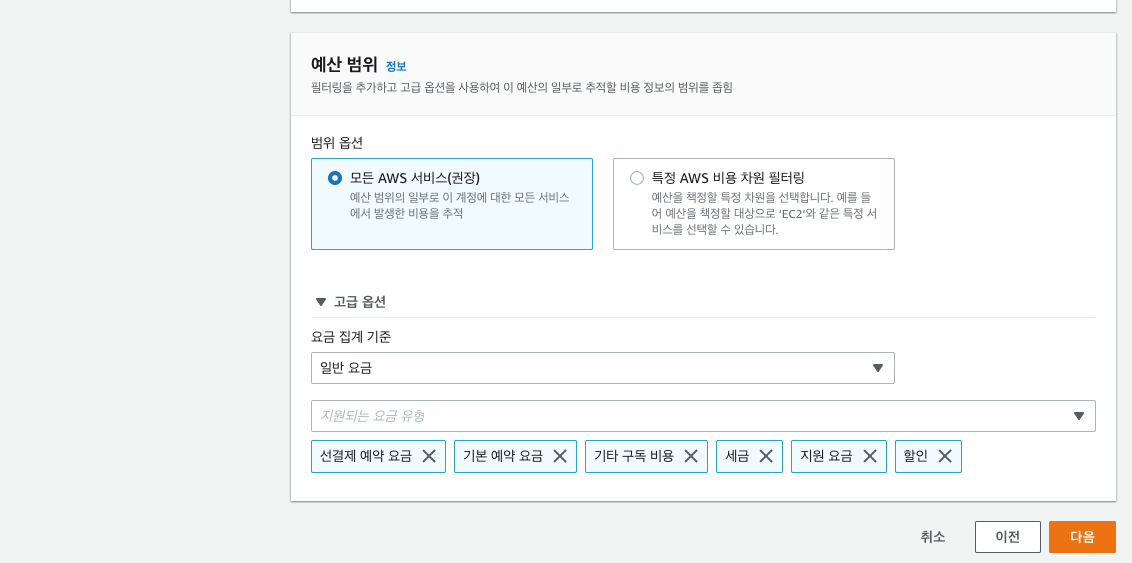Remove the 할인 tag
Image resolution: width=1132 pixels, height=563 pixels.
click(945, 456)
